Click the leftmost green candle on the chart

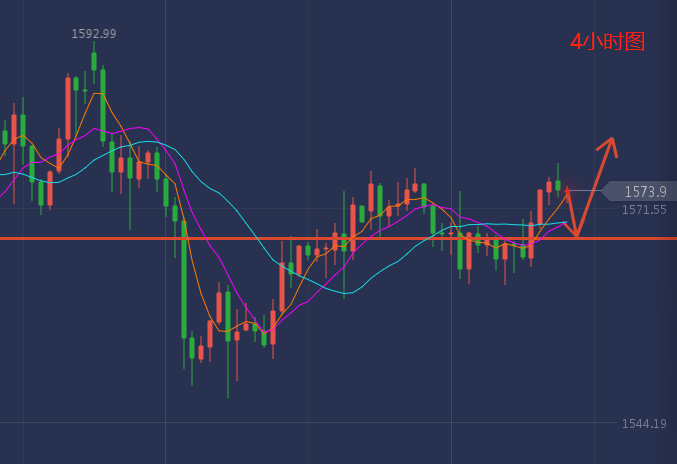[x=5, y=137]
